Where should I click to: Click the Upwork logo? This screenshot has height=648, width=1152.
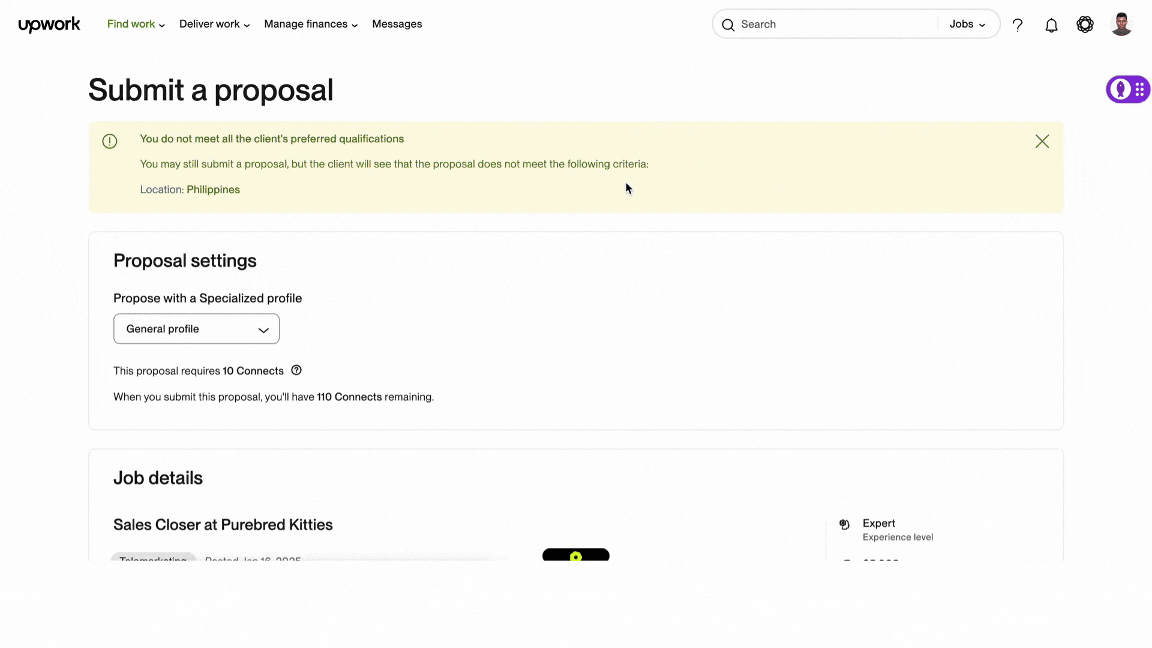48,24
